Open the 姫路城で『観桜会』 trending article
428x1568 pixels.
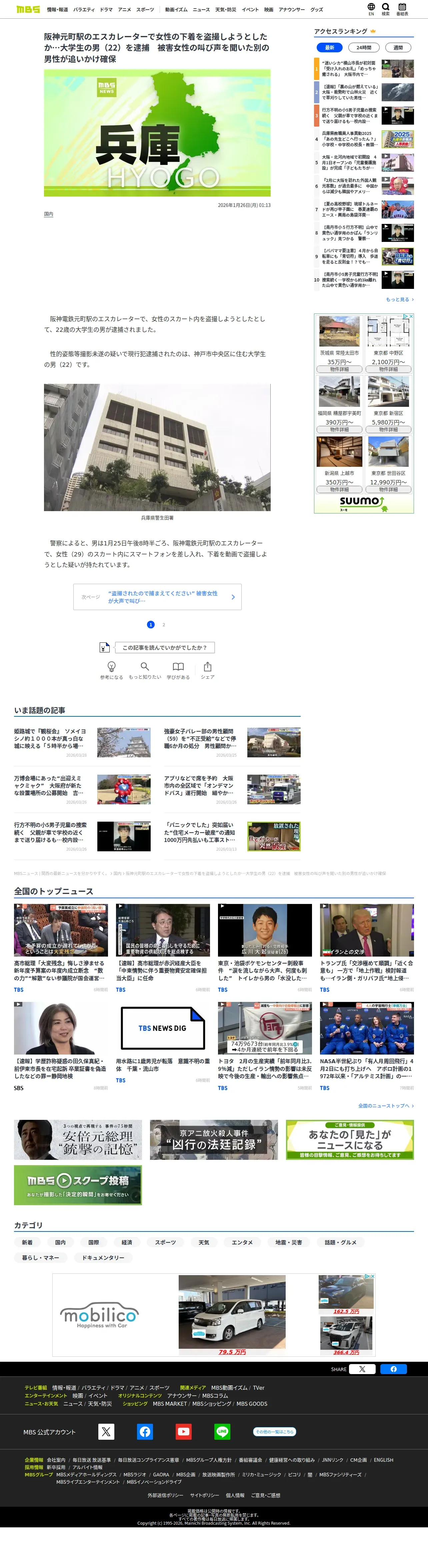coord(82,742)
